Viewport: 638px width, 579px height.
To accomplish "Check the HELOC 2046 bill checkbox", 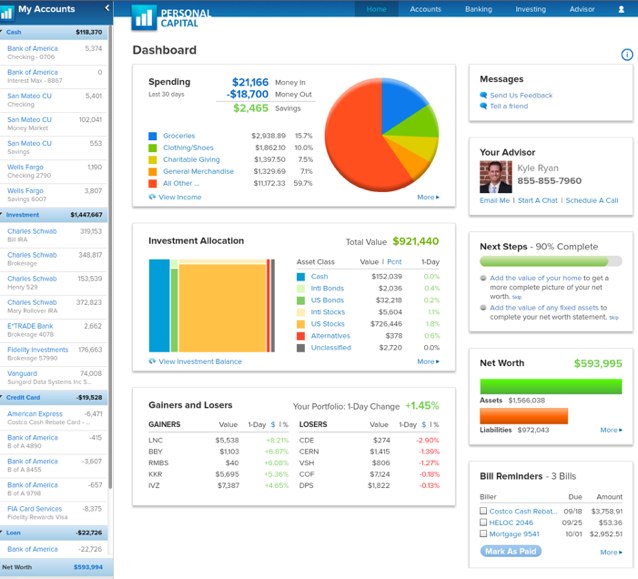I will [x=483, y=522].
